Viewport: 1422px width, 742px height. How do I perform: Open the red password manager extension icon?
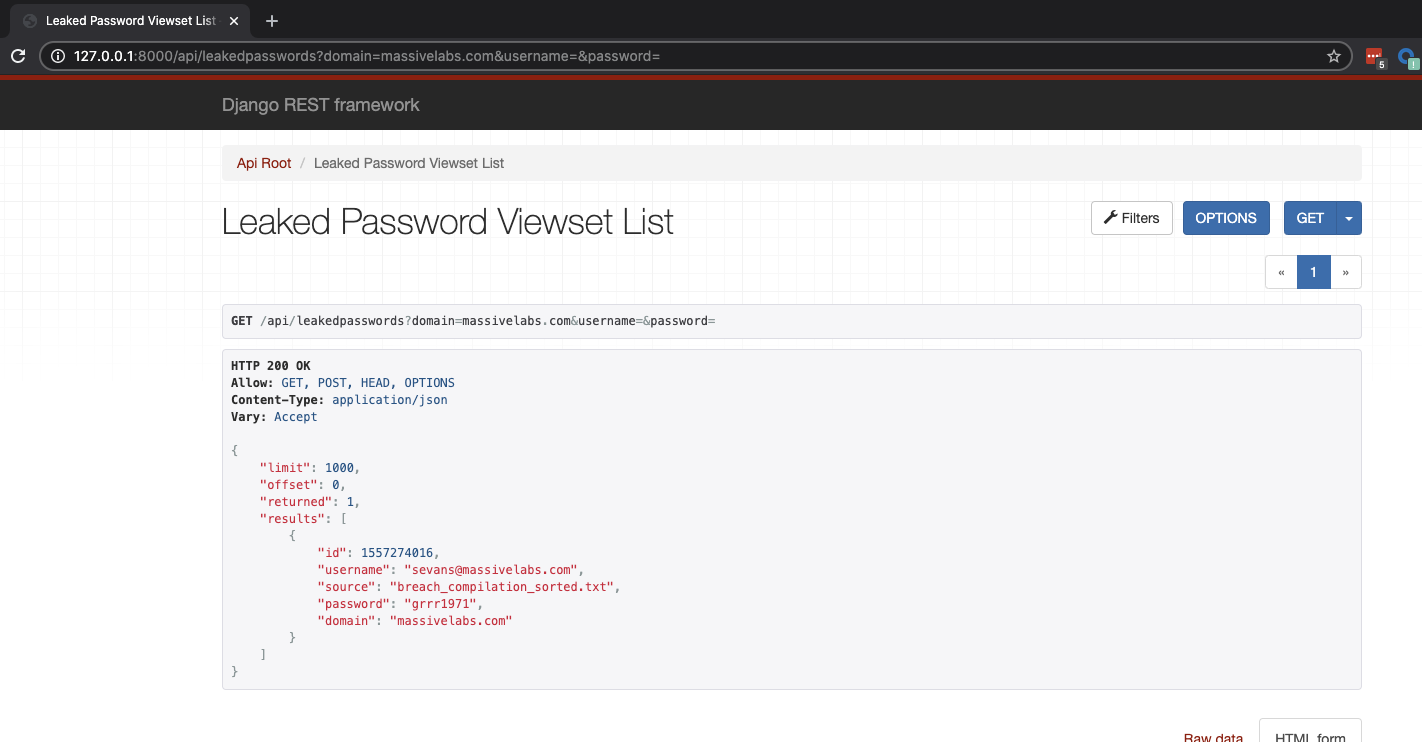point(1375,57)
